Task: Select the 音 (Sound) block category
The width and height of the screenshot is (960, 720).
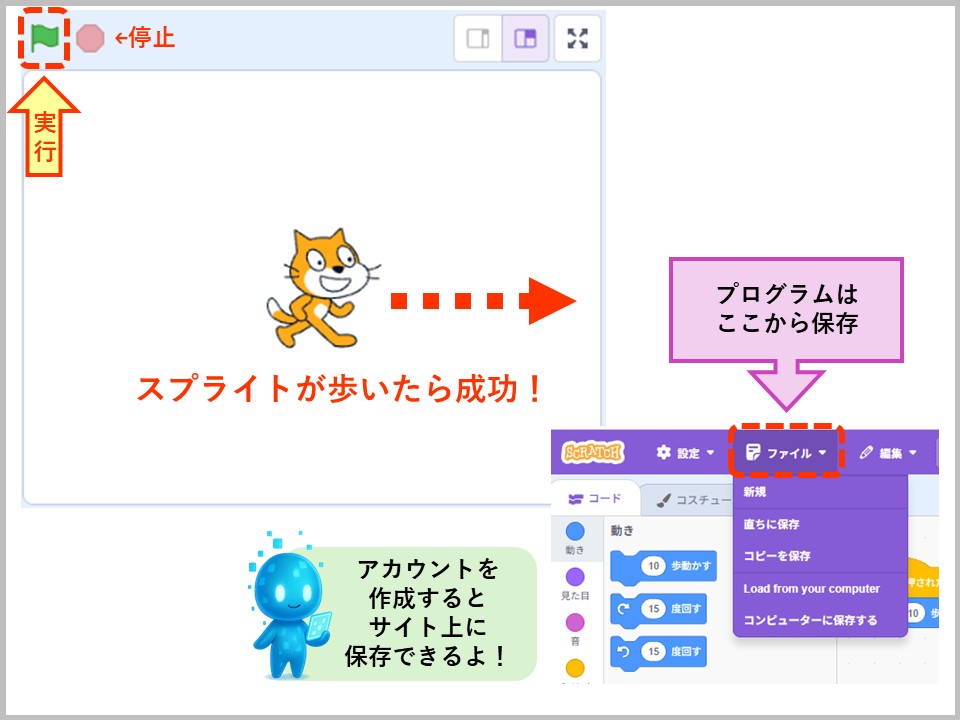Action: coord(575,619)
